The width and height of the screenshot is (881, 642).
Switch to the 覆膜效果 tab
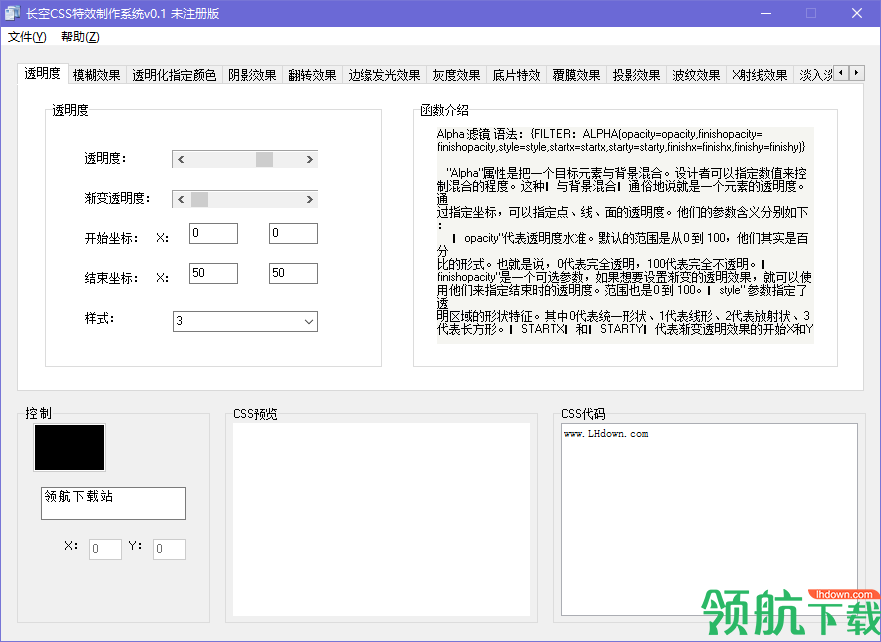point(576,75)
